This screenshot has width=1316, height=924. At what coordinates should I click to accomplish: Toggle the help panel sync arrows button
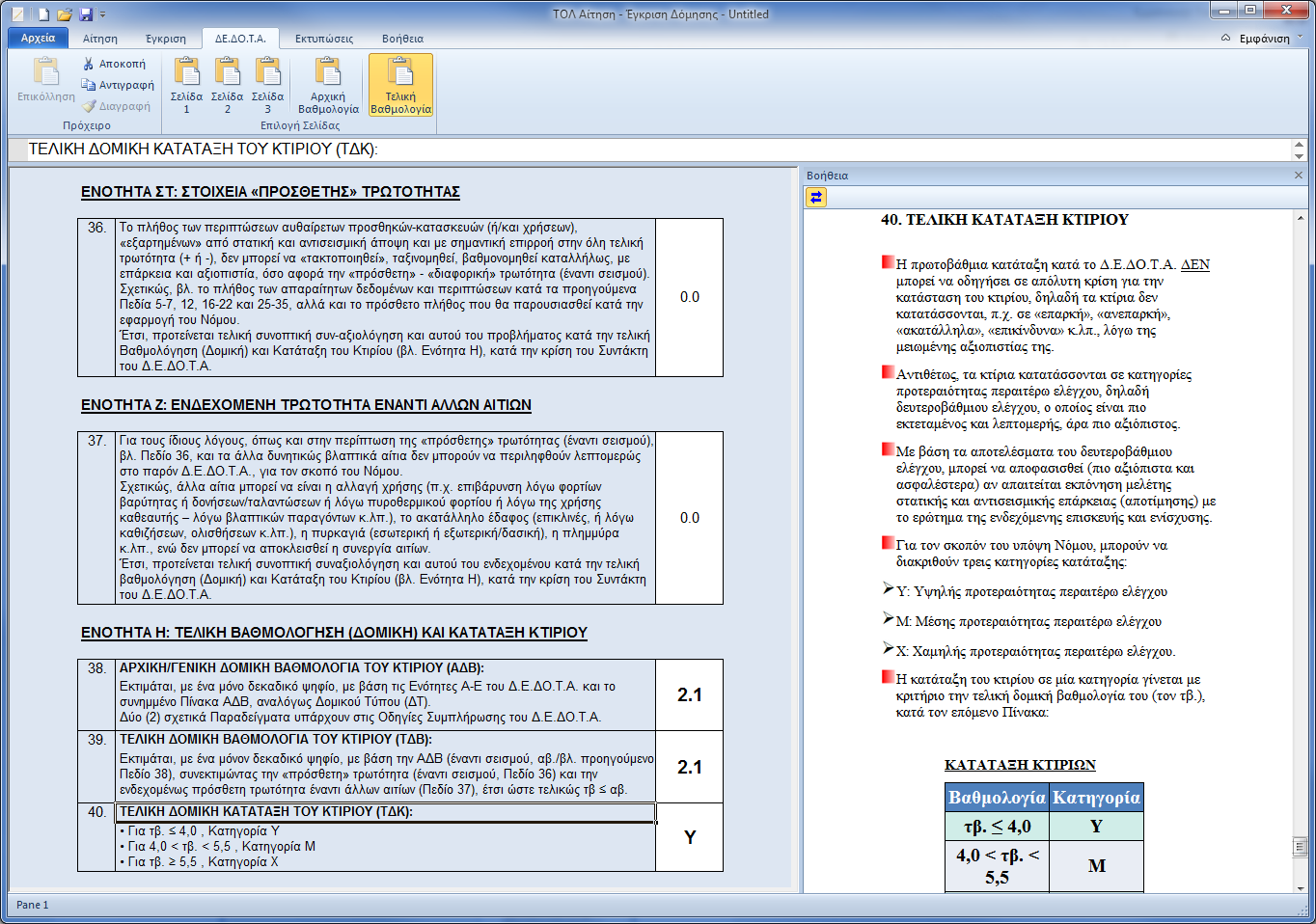click(x=816, y=197)
